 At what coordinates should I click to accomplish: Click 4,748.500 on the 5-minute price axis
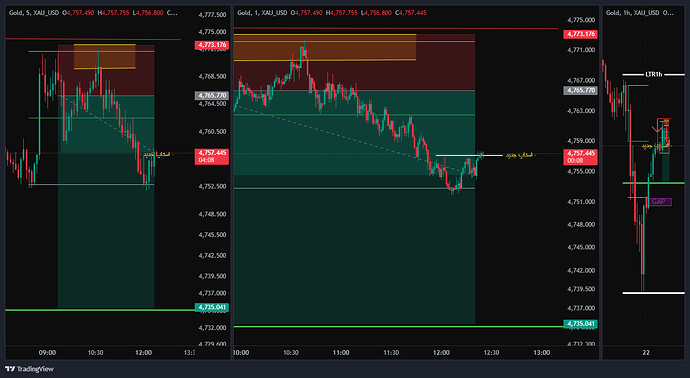click(213, 214)
